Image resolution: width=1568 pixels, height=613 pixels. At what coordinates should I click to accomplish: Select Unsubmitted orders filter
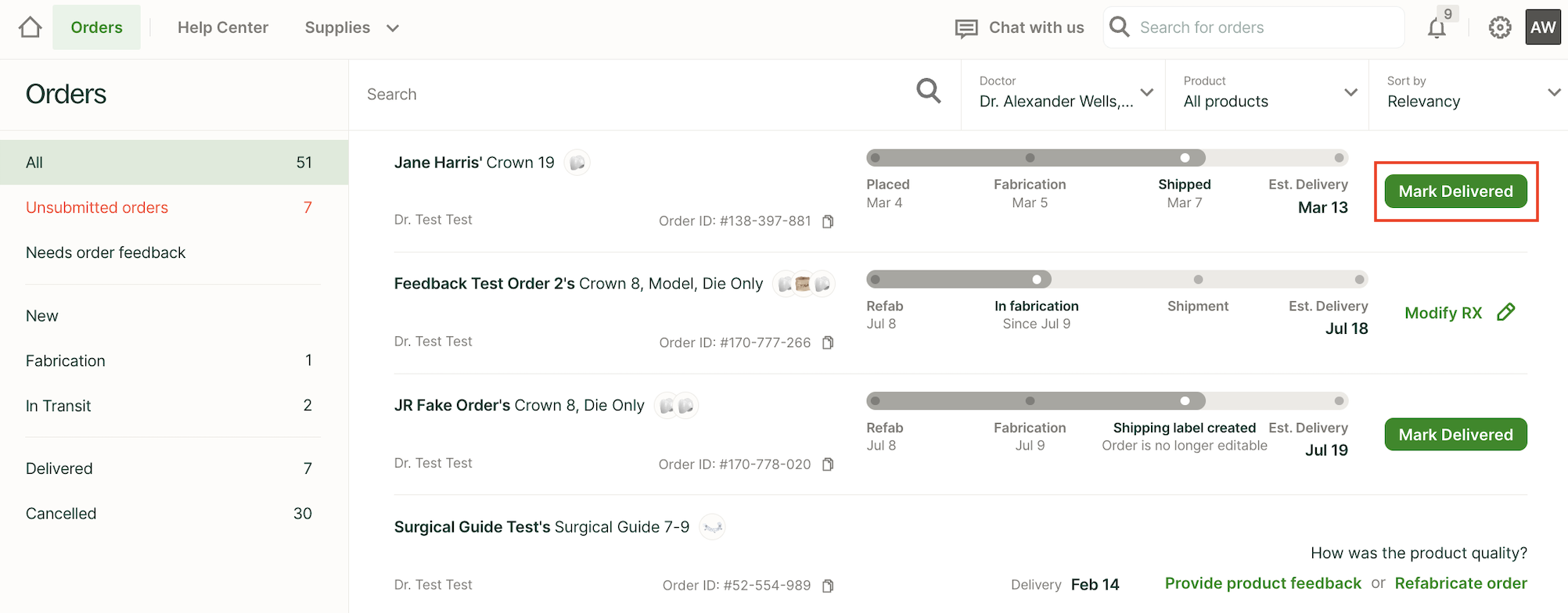click(x=97, y=207)
